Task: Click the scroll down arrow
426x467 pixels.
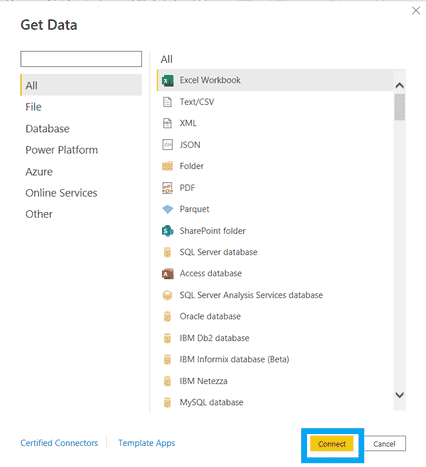Action: 400,395
